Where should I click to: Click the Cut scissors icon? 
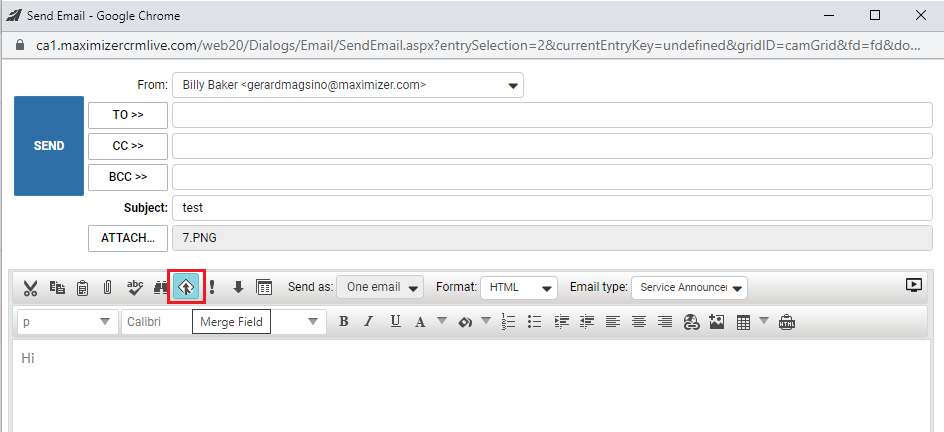click(x=30, y=288)
